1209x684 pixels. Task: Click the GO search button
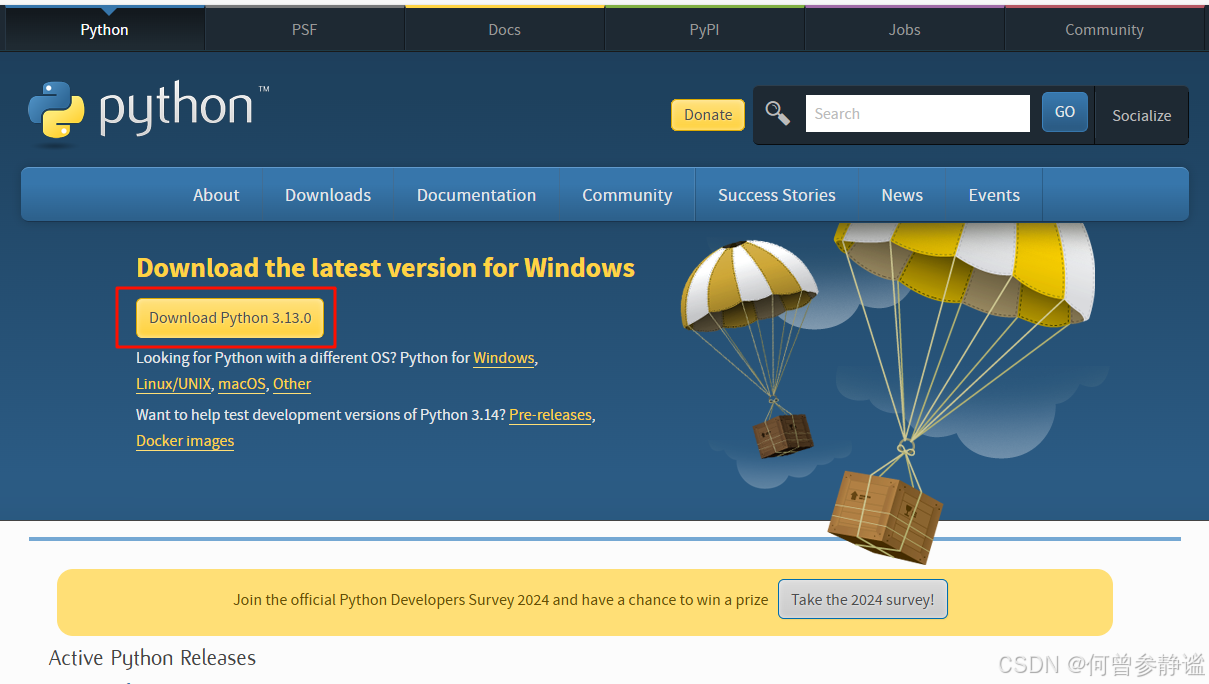(x=1064, y=112)
